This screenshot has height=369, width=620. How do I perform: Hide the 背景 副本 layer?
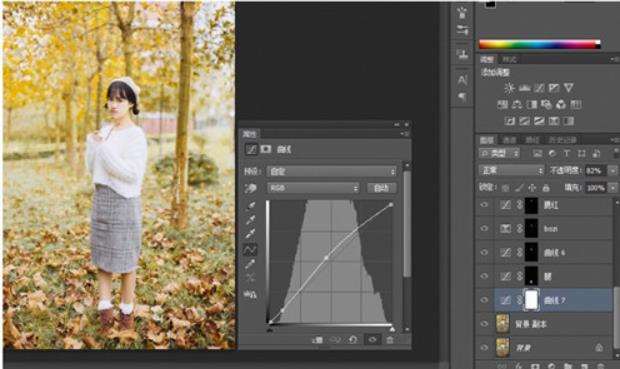click(x=484, y=324)
